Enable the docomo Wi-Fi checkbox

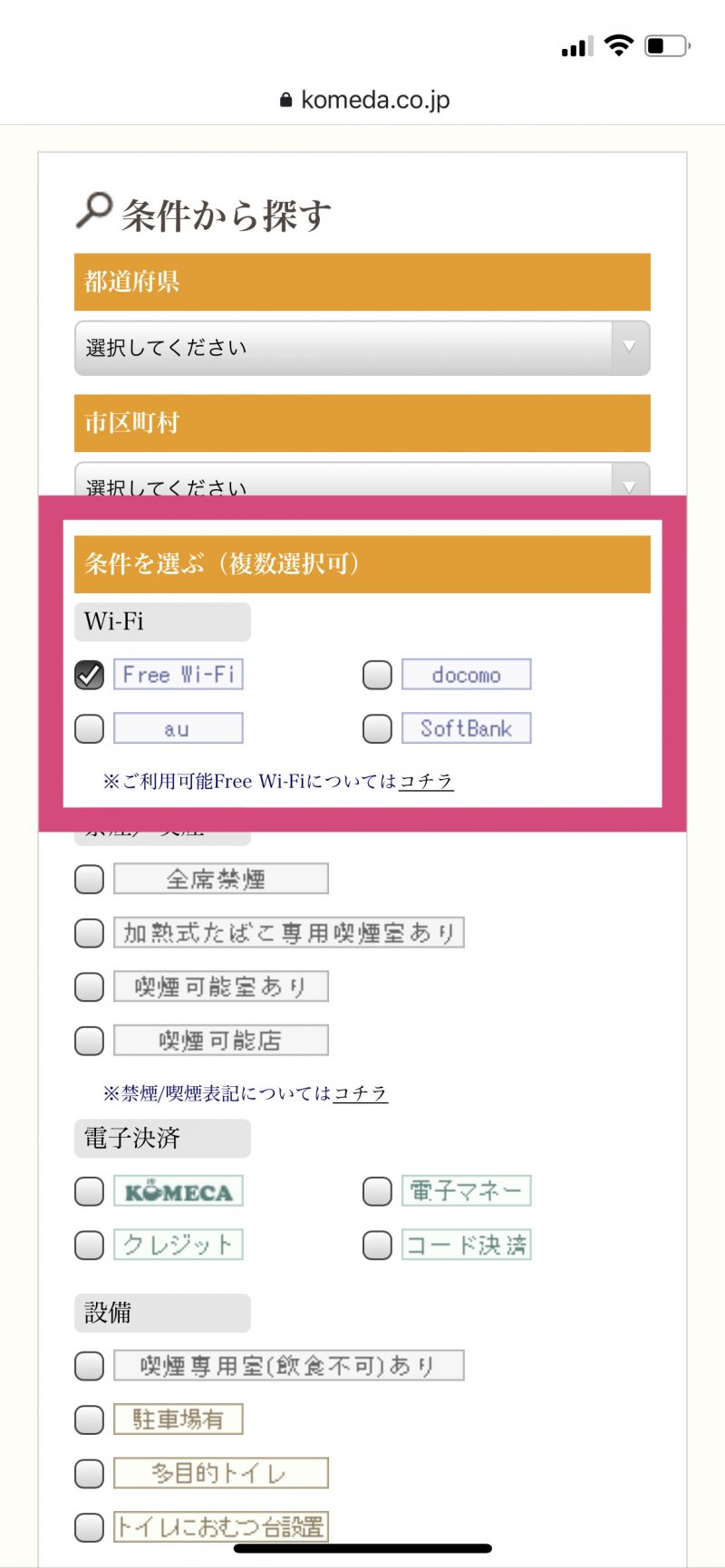376,674
